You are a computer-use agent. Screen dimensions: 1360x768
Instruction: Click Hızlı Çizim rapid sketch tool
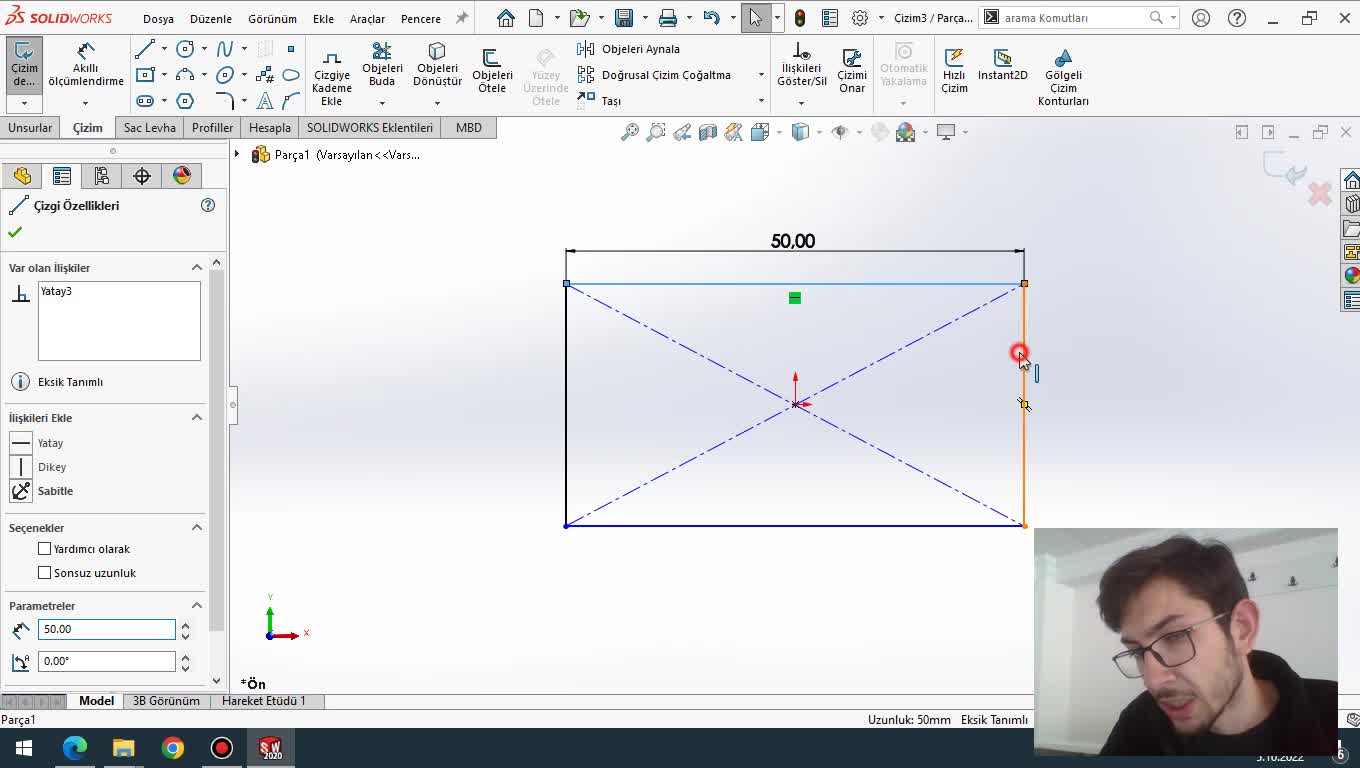point(954,70)
